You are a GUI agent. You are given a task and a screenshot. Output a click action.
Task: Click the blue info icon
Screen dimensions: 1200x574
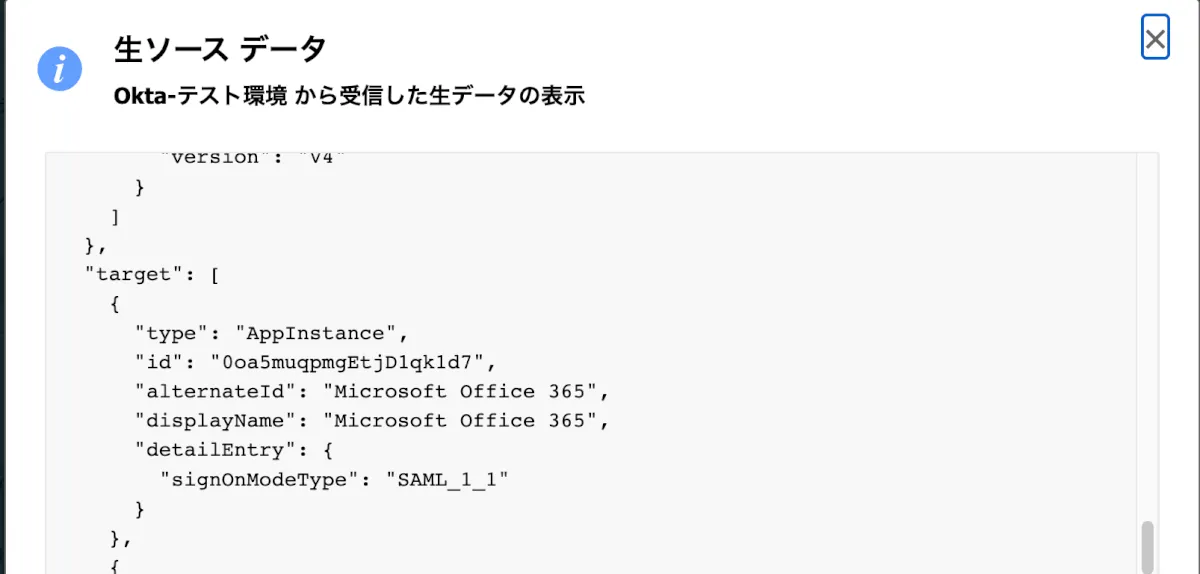tap(59, 69)
